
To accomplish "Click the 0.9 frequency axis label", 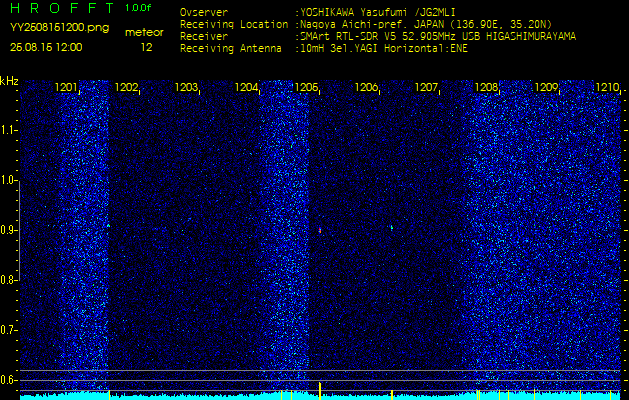I will tap(7, 230).
